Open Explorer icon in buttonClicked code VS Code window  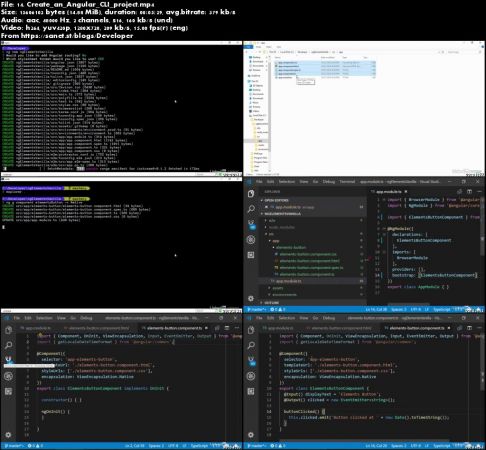tap(251, 330)
